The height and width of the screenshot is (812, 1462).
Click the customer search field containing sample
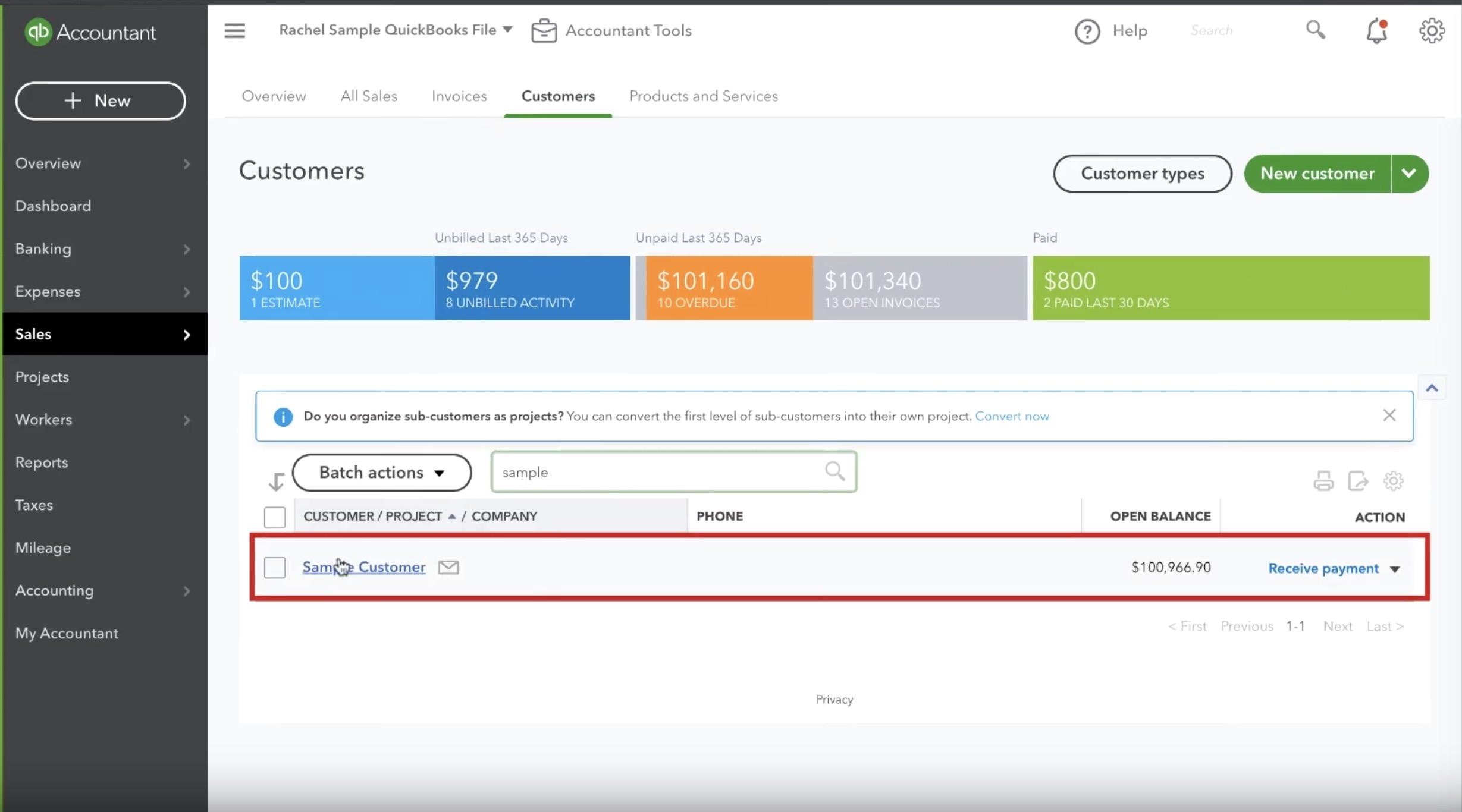pos(674,472)
